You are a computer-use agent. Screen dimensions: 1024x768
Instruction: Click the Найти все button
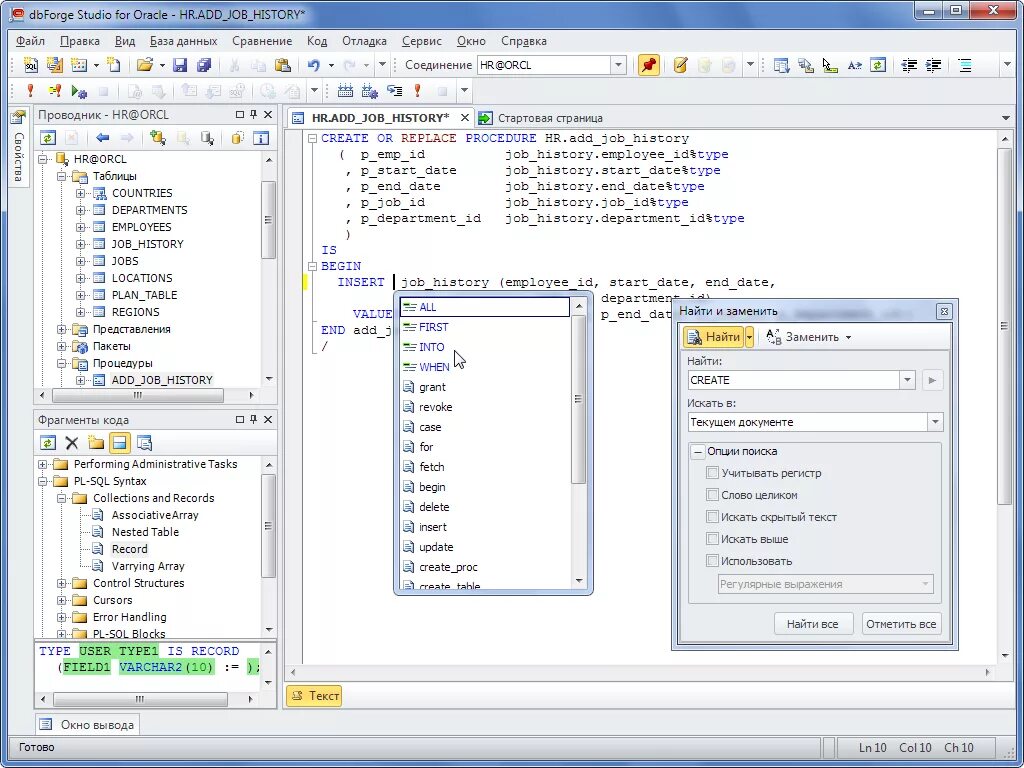[812, 624]
